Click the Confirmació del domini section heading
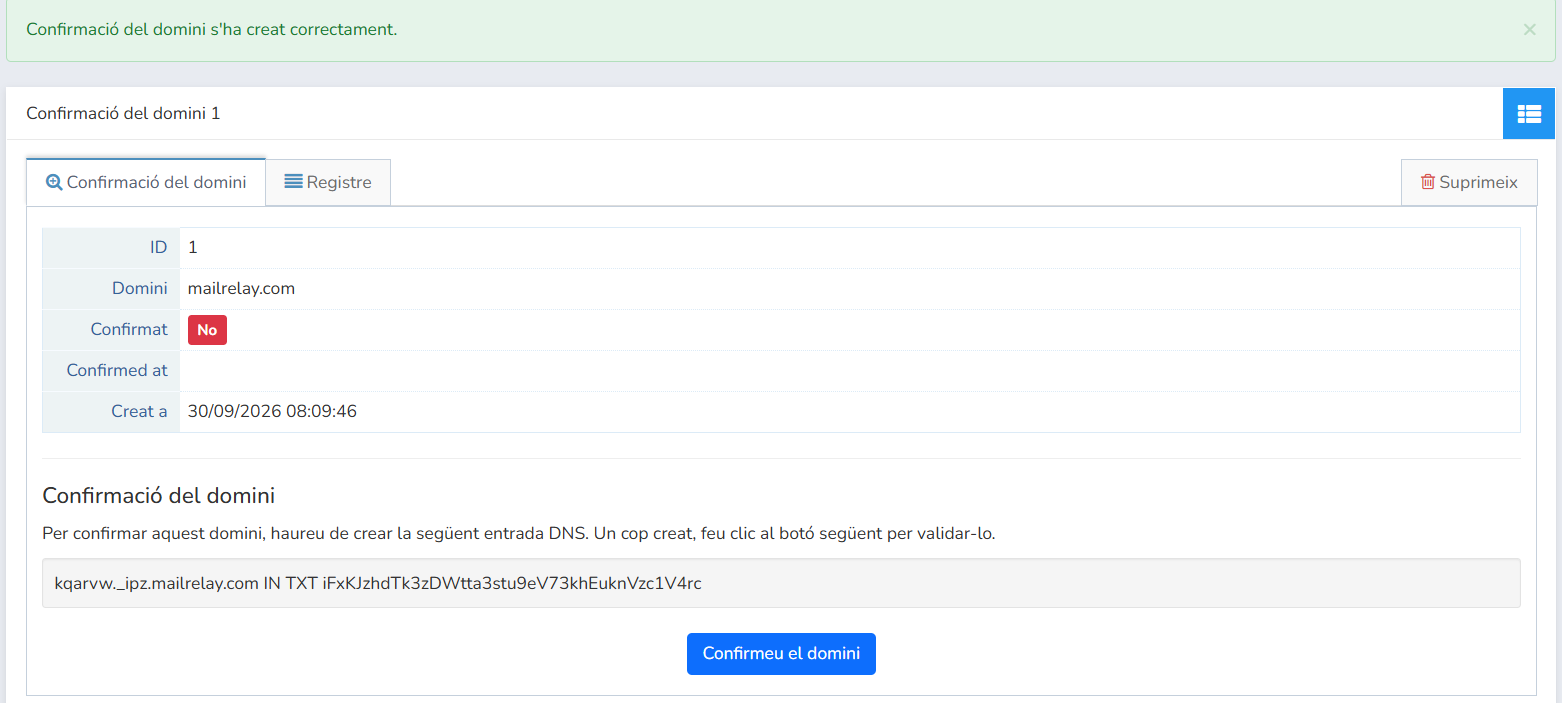Screen dimensions: 1562x703 [159, 496]
